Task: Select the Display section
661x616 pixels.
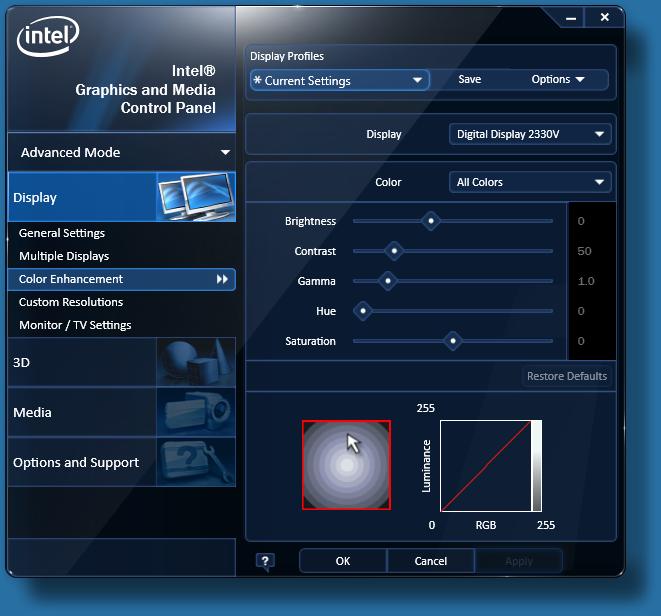Action: [121, 196]
